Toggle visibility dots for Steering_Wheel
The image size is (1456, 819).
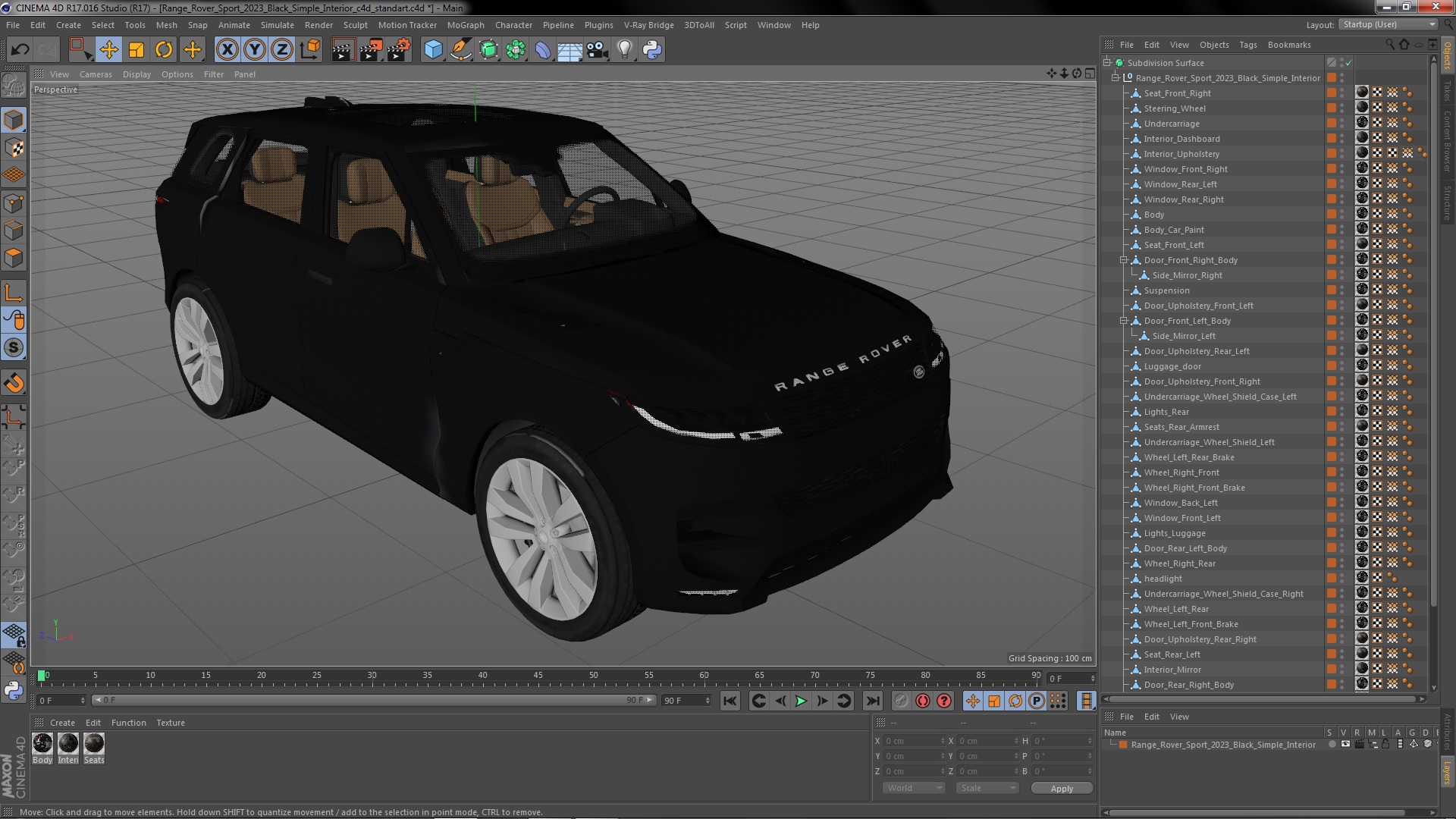pyautogui.click(x=1341, y=108)
